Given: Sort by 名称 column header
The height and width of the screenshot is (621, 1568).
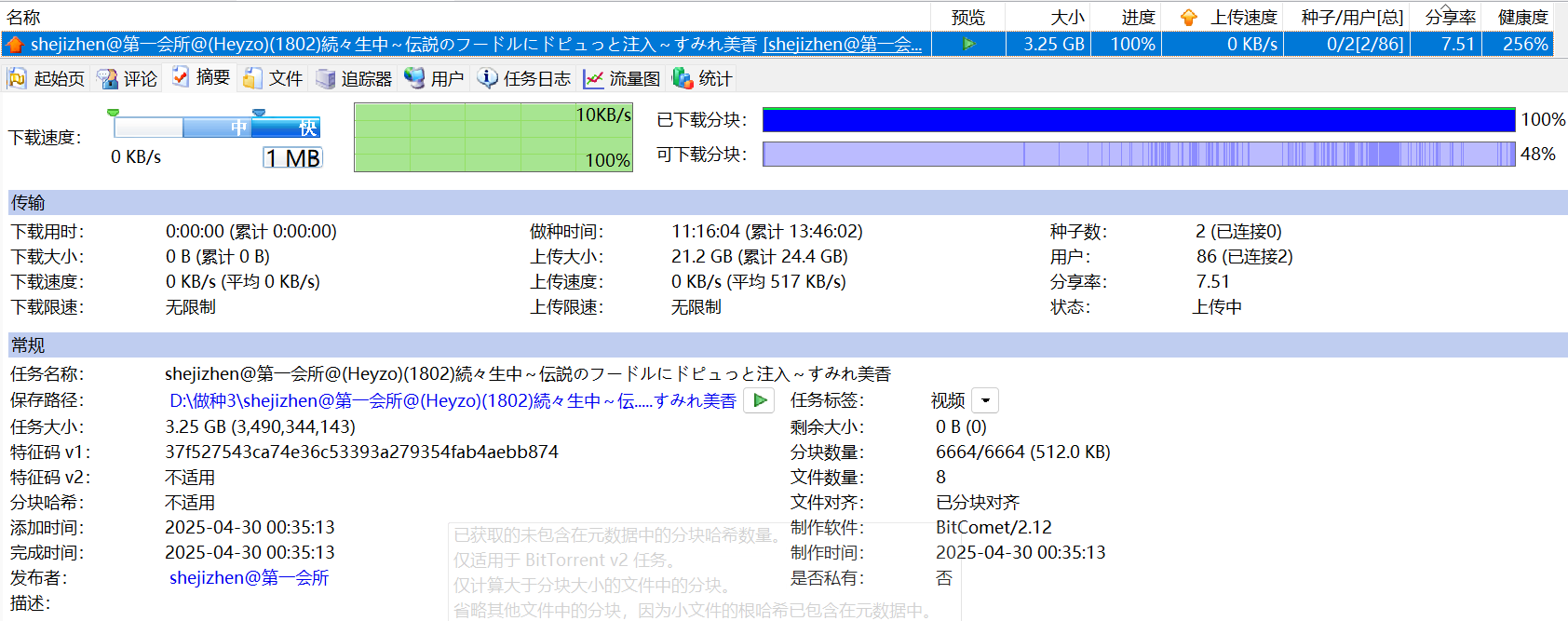Looking at the screenshot, I should coord(466,17).
